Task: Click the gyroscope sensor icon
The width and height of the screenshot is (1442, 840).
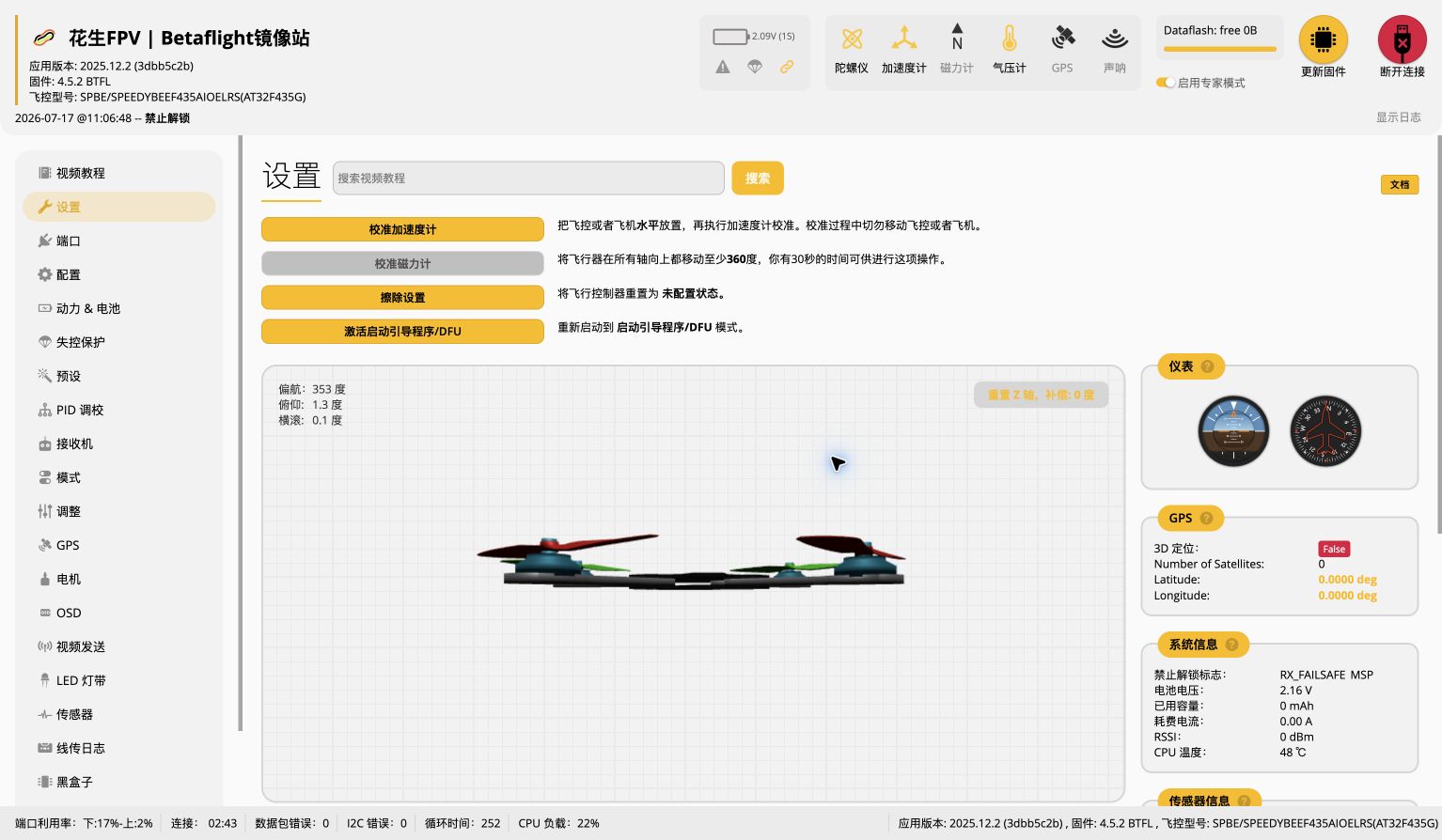Action: click(852, 39)
